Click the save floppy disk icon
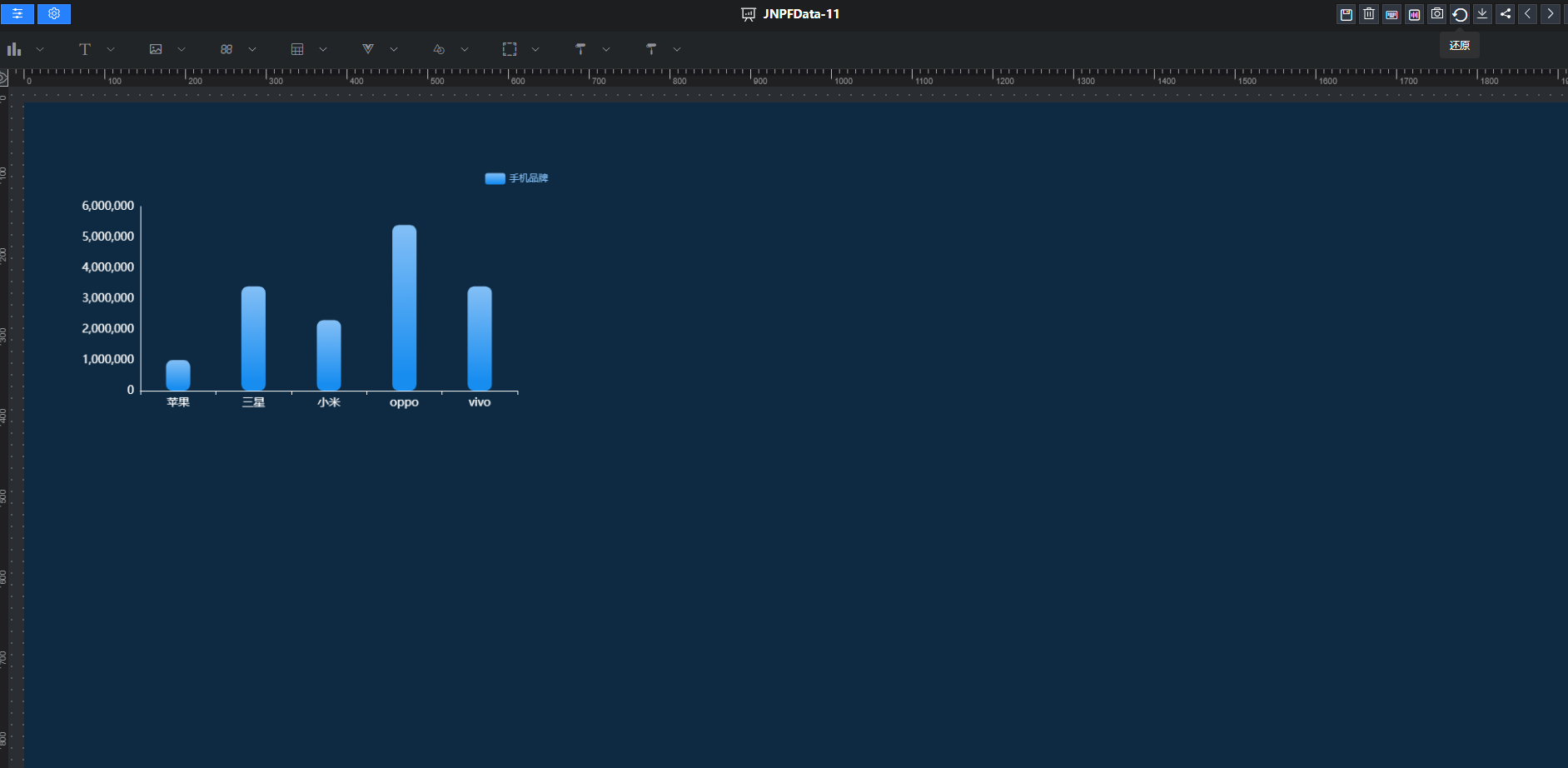The width and height of the screenshot is (1568, 768). pos(1346,14)
